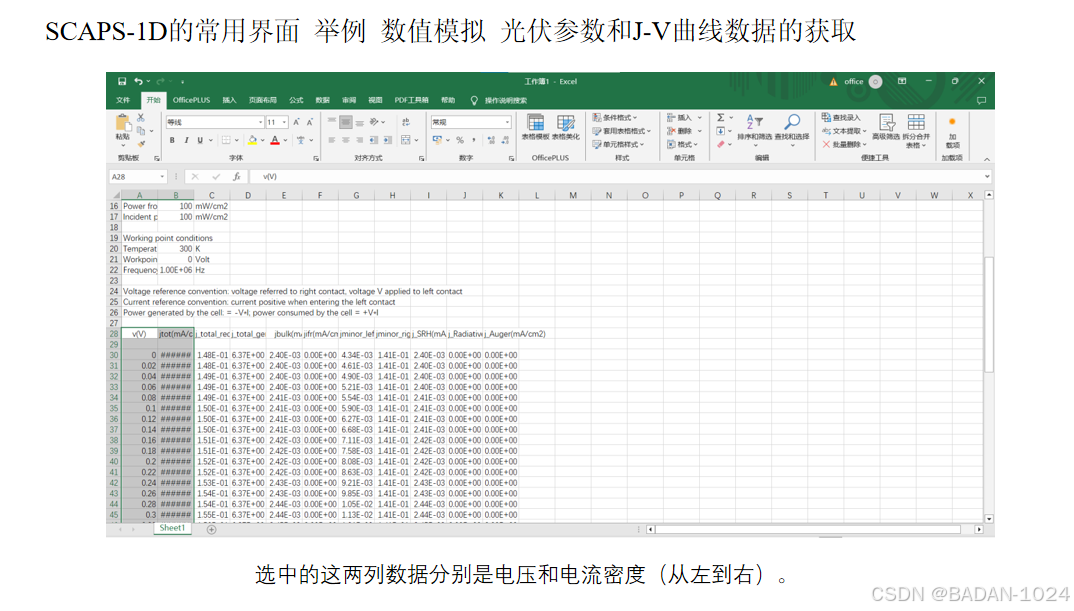1074x611 pixels.
Task: Toggle align text right
Action: [360, 140]
